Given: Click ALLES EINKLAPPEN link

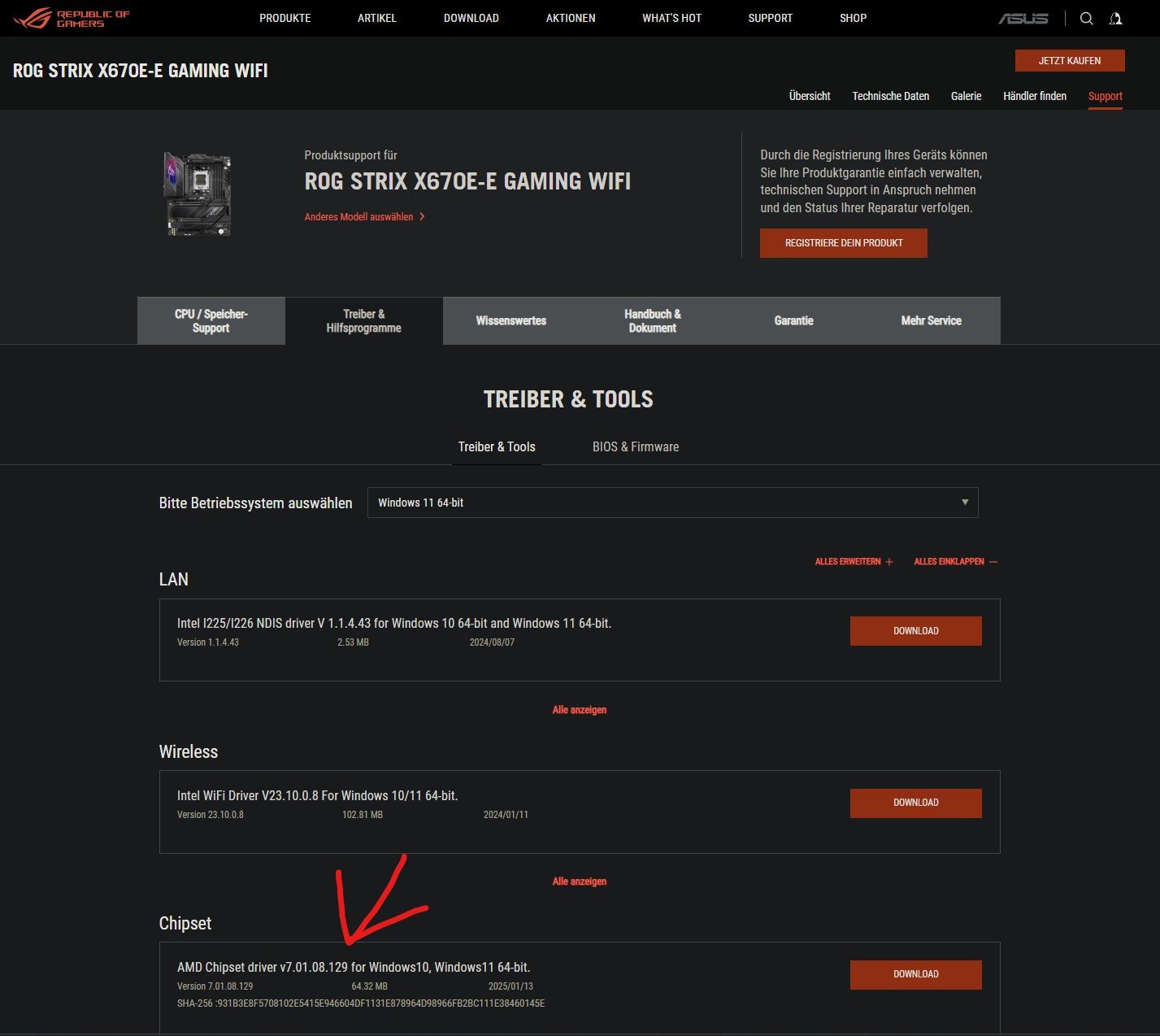Looking at the screenshot, I should (x=949, y=562).
